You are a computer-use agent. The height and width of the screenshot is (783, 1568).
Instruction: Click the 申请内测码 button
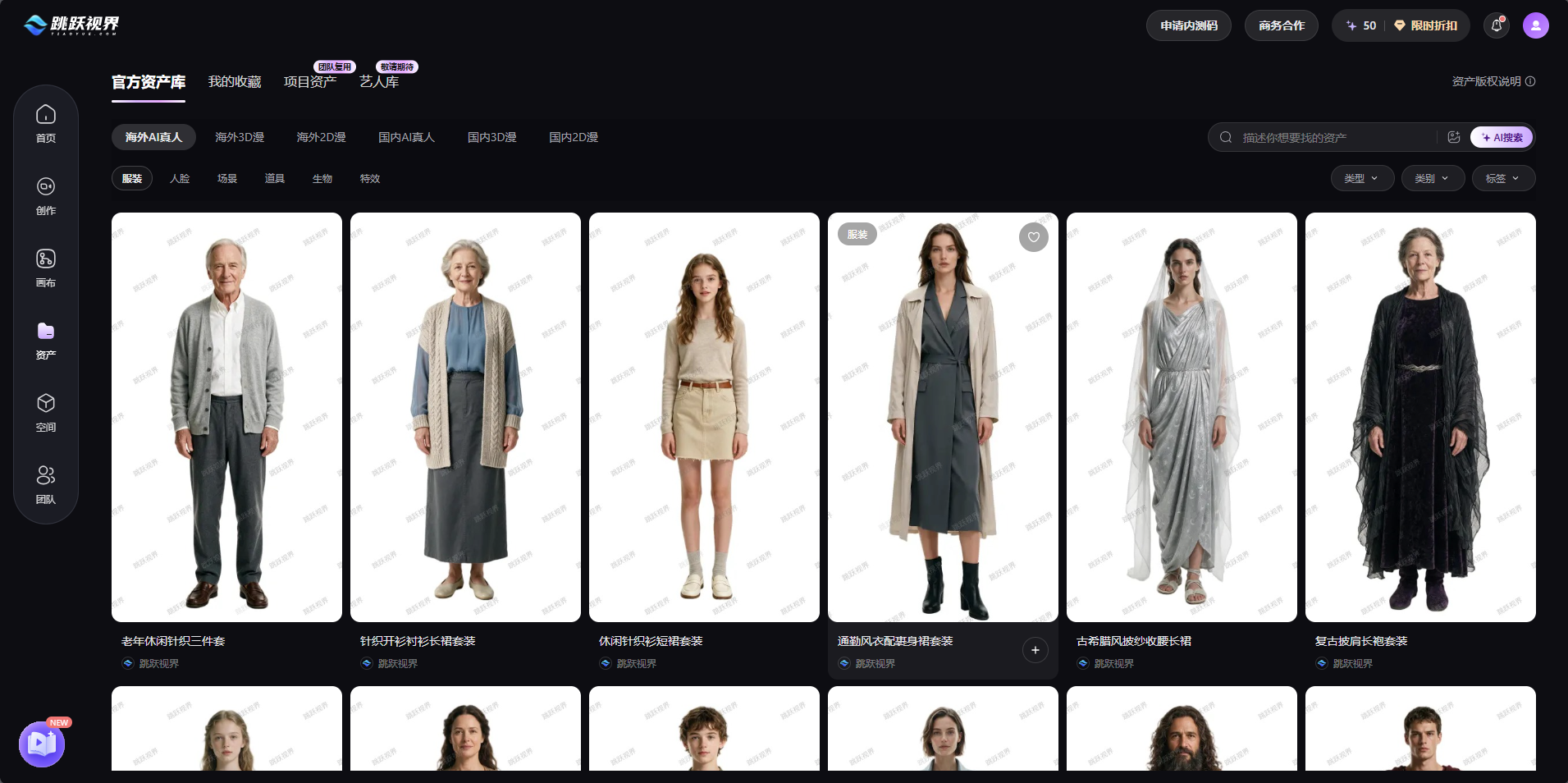pyautogui.click(x=1189, y=25)
